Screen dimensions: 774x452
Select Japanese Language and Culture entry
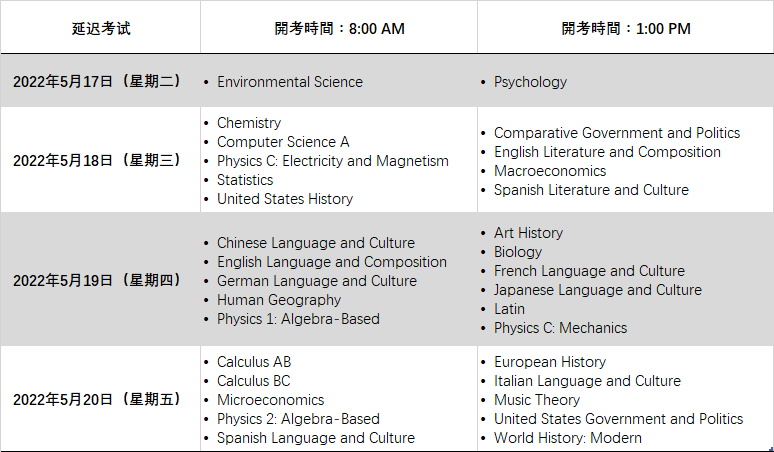click(598, 290)
